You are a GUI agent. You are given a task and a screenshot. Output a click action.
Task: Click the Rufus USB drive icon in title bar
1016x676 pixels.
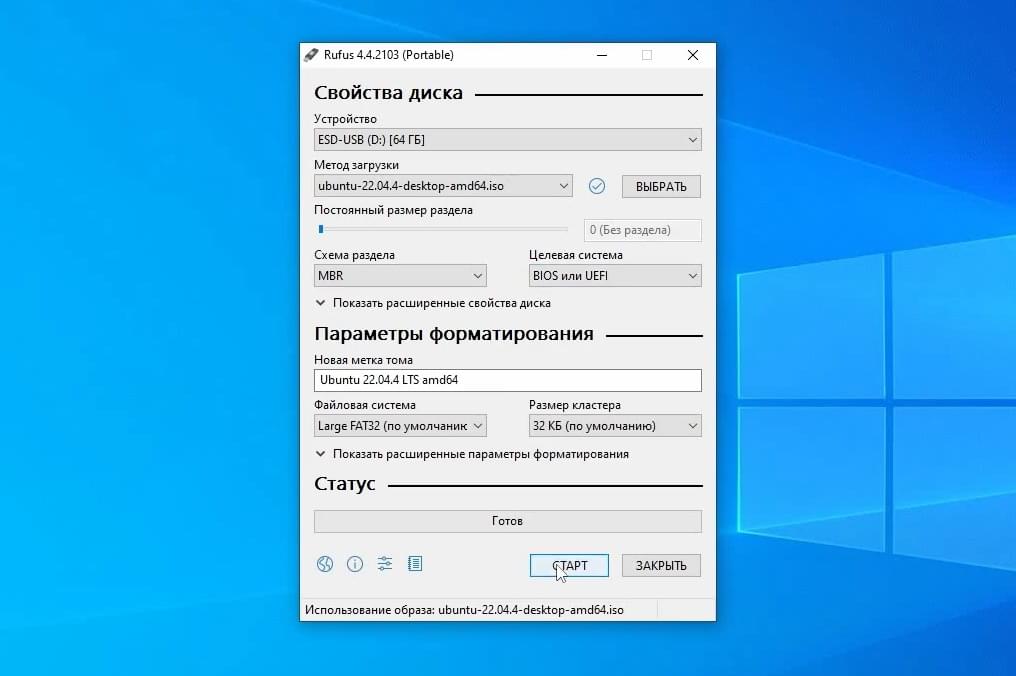tap(311, 54)
